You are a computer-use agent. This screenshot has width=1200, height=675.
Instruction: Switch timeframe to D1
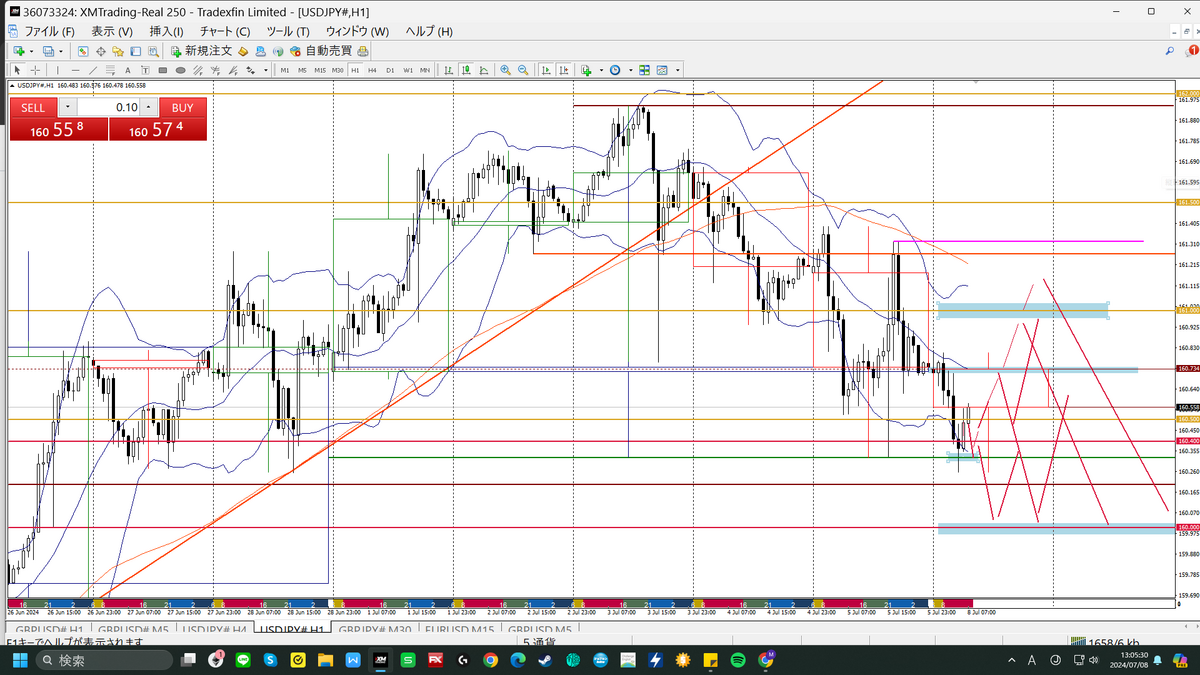[x=390, y=70]
